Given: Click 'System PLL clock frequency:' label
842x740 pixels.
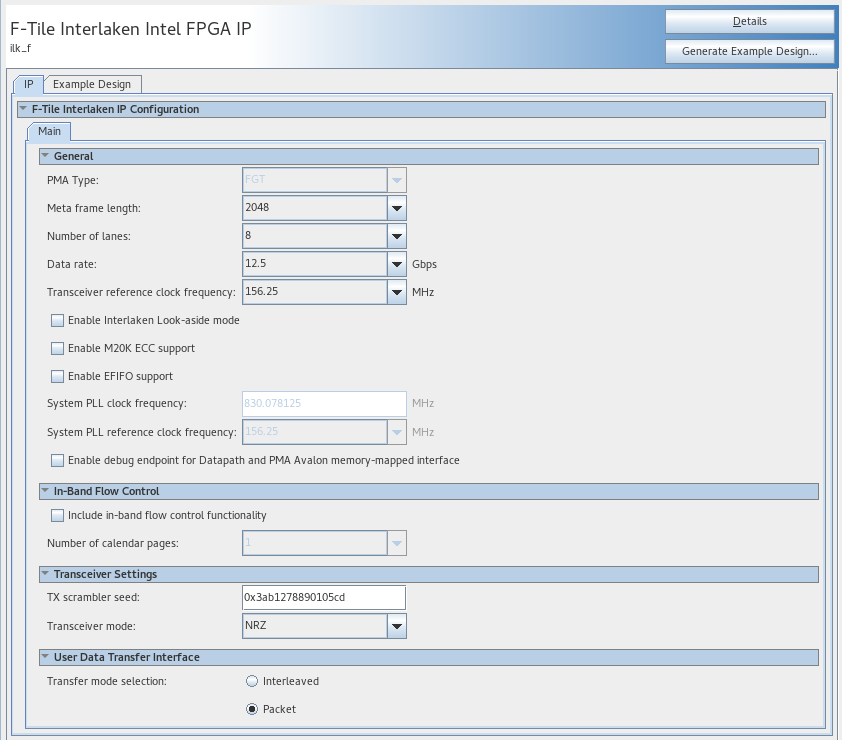Looking at the screenshot, I should (117, 403).
